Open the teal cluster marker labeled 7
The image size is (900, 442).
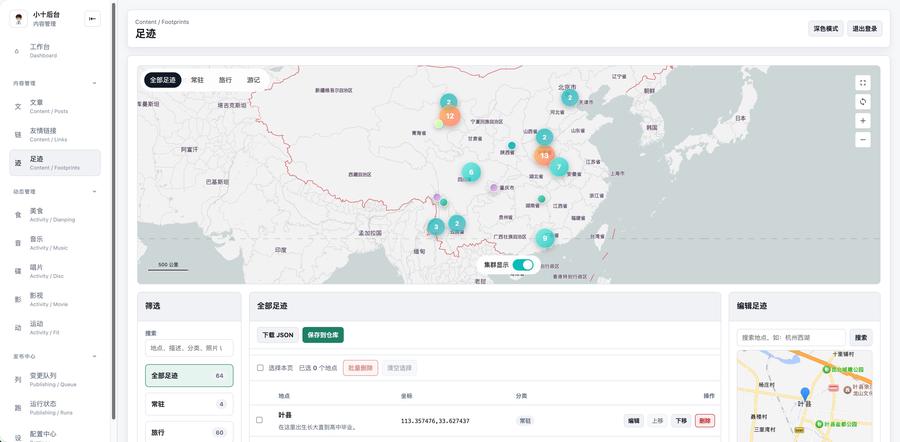559,167
